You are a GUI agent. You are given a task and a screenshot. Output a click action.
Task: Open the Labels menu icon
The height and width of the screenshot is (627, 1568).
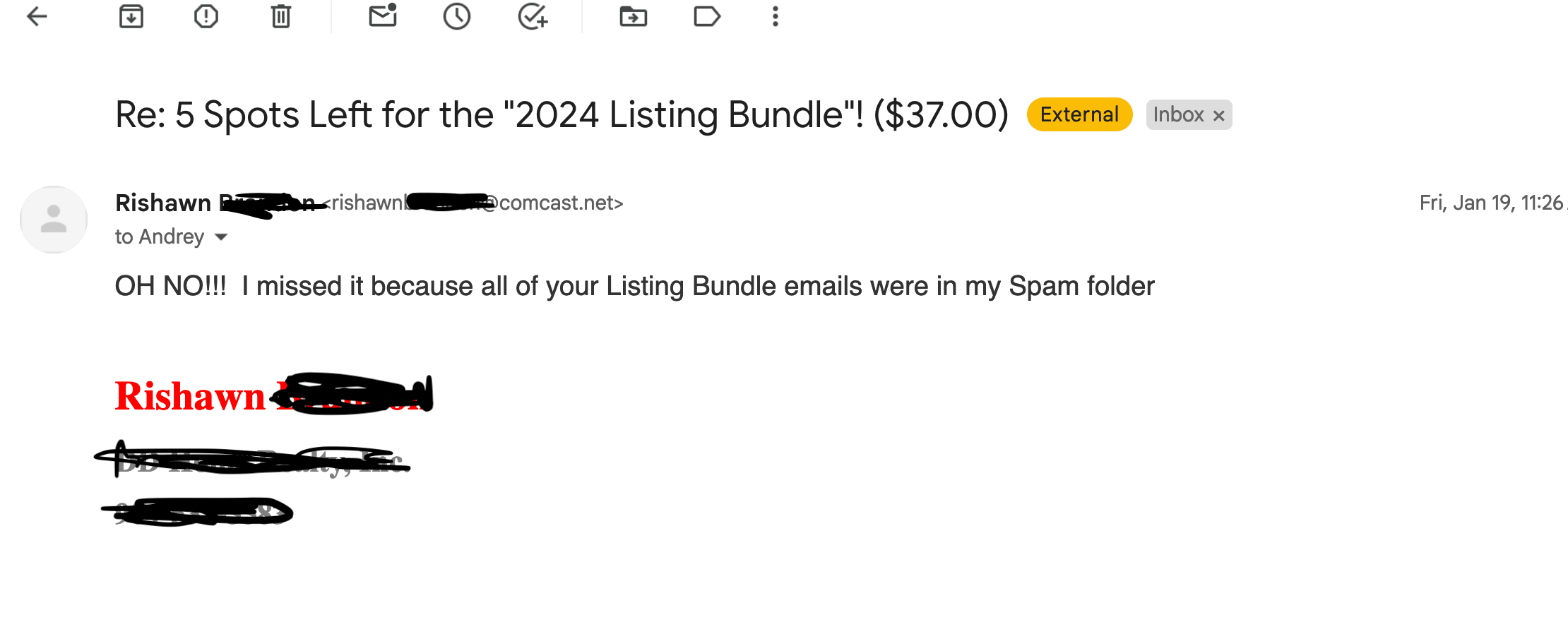point(707,16)
